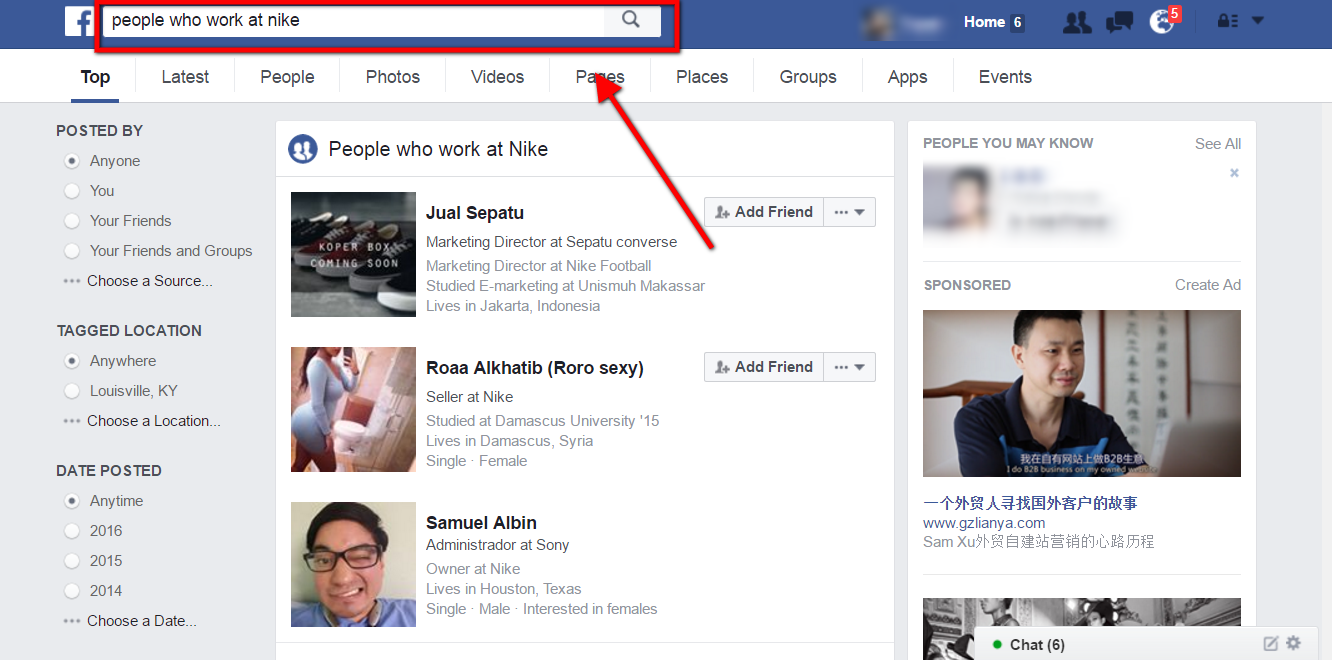Switch to the Top tab
The height and width of the screenshot is (660, 1332).
95,77
